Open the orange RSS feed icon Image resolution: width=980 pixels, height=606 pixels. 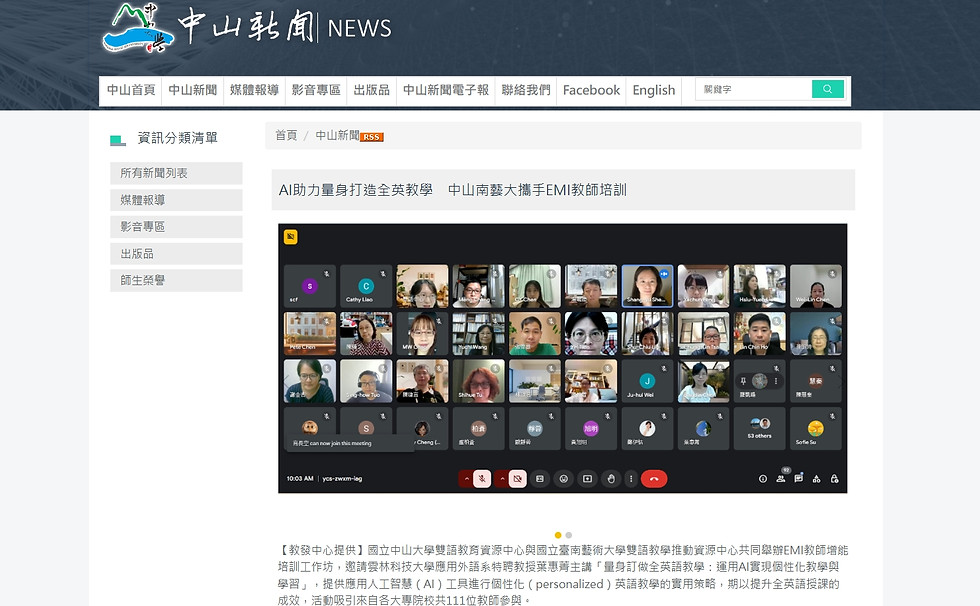372,137
